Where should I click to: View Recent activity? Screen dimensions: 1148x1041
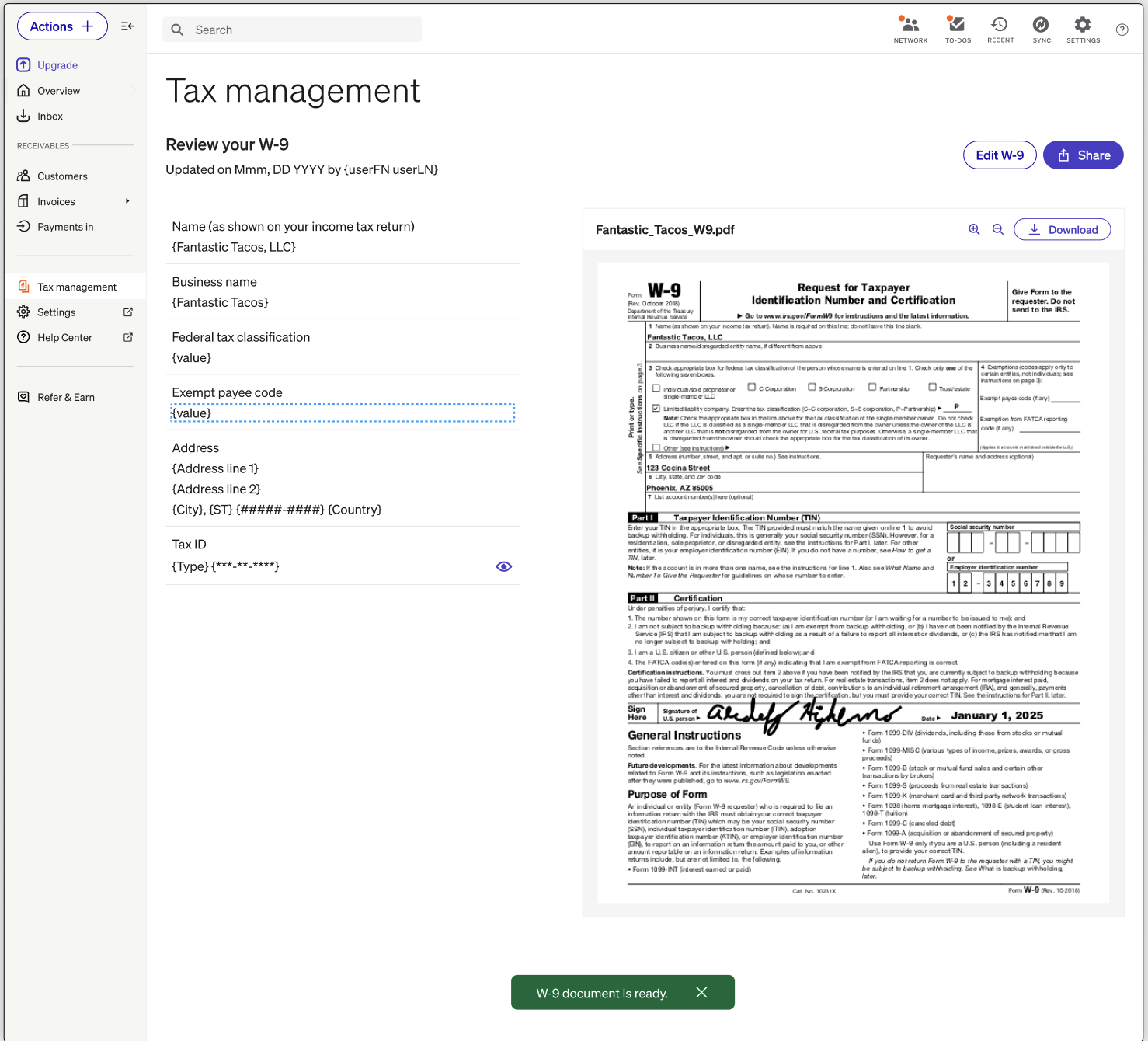tap(1000, 30)
